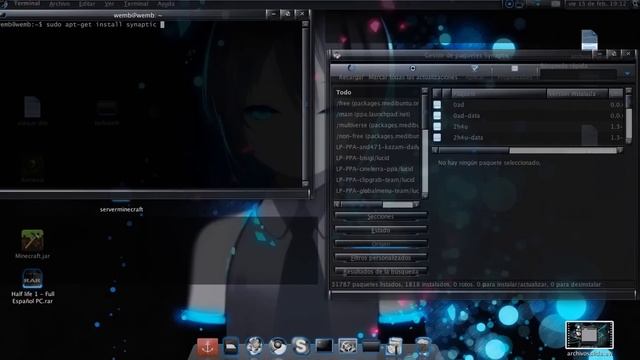Click origin list vertical scrollbar

tap(425, 142)
